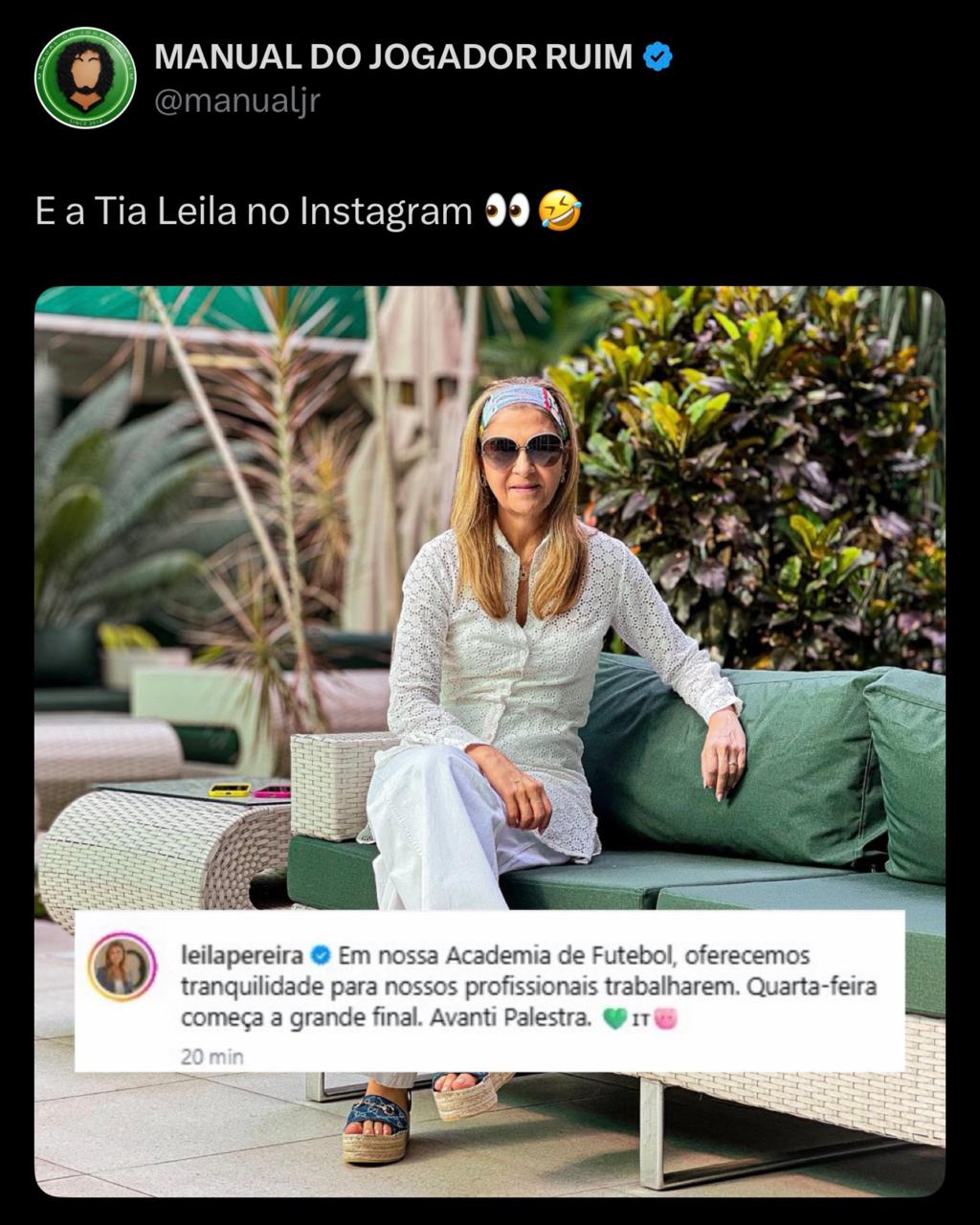Click the MANUAL DO JOGADOR RUIM display name
980x1225 pixels.
tap(393, 57)
